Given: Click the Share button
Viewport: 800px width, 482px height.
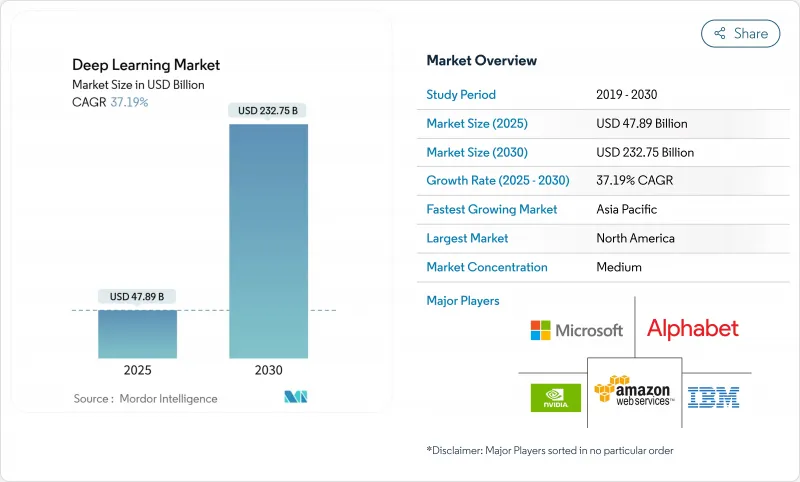Looking at the screenshot, I should 741,33.
